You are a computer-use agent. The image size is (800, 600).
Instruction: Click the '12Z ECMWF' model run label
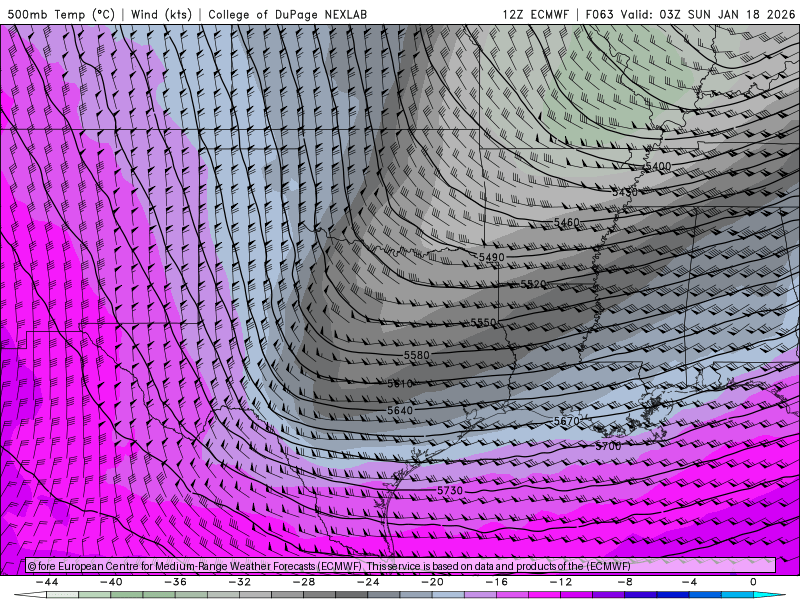(535, 14)
